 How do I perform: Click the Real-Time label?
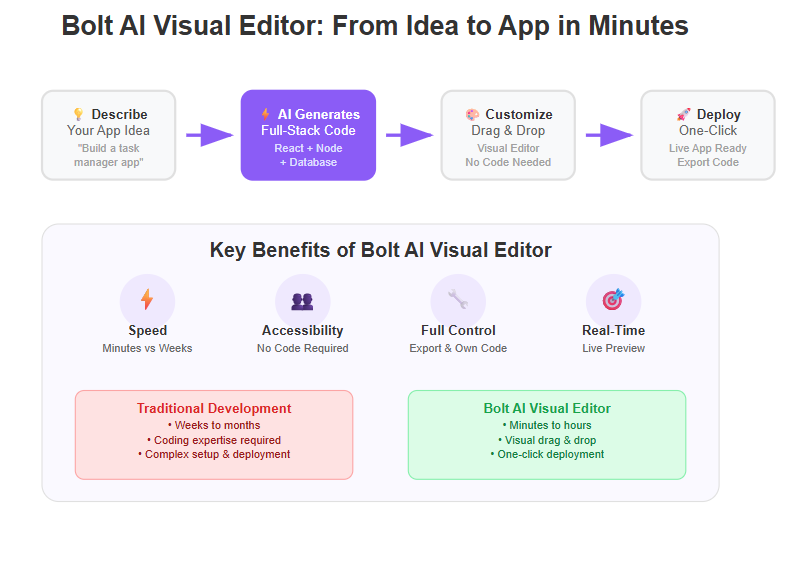(613, 330)
